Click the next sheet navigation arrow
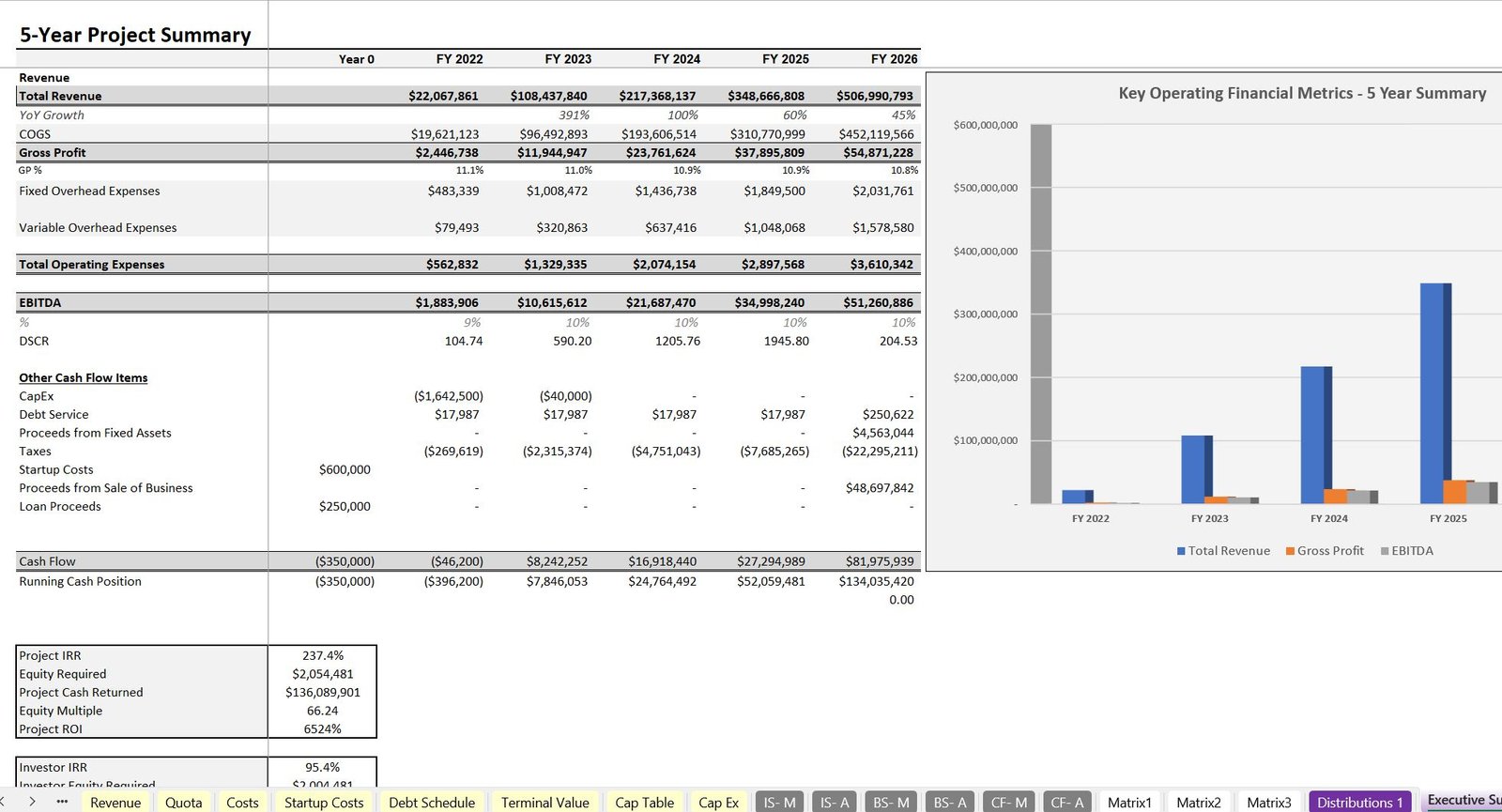1502x812 pixels. [x=32, y=802]
